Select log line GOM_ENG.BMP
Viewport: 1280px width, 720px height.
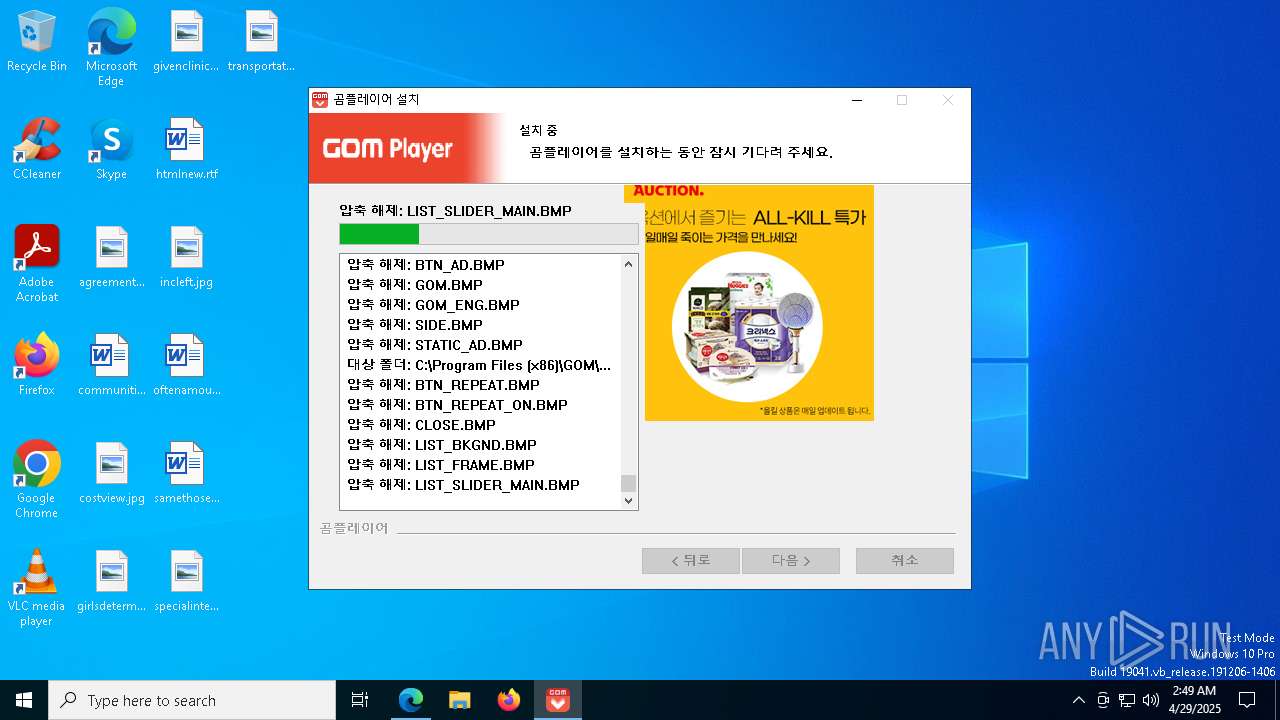pyautogui.click(x=433, y=305)
